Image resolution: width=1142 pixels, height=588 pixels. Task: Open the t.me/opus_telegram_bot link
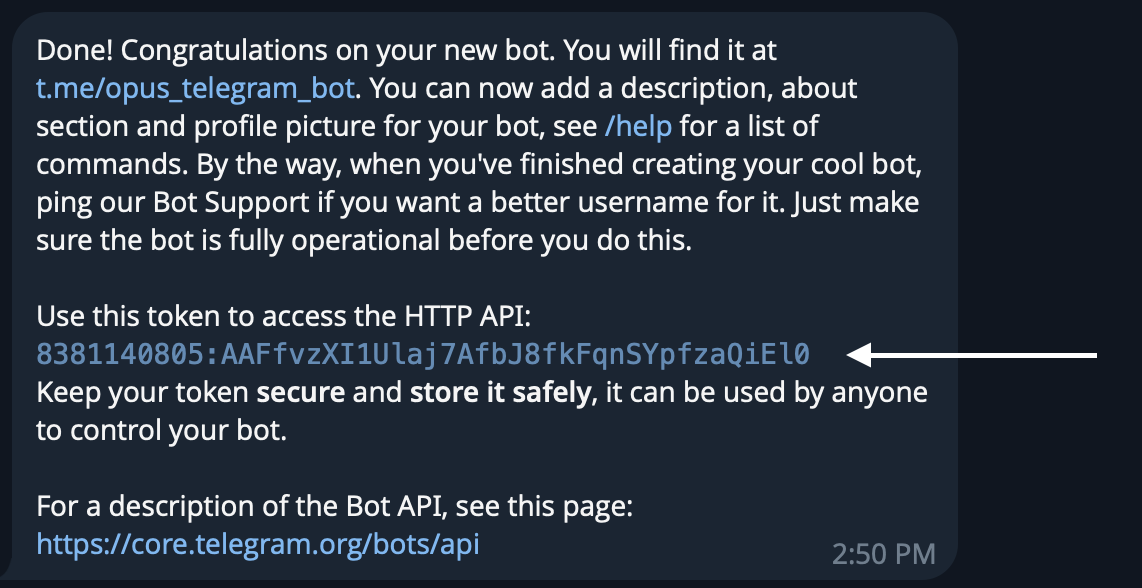coord(196,89)
